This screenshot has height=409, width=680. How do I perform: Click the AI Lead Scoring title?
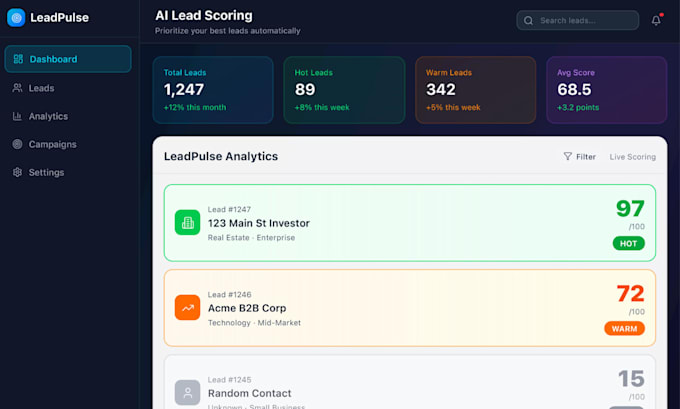203,16
